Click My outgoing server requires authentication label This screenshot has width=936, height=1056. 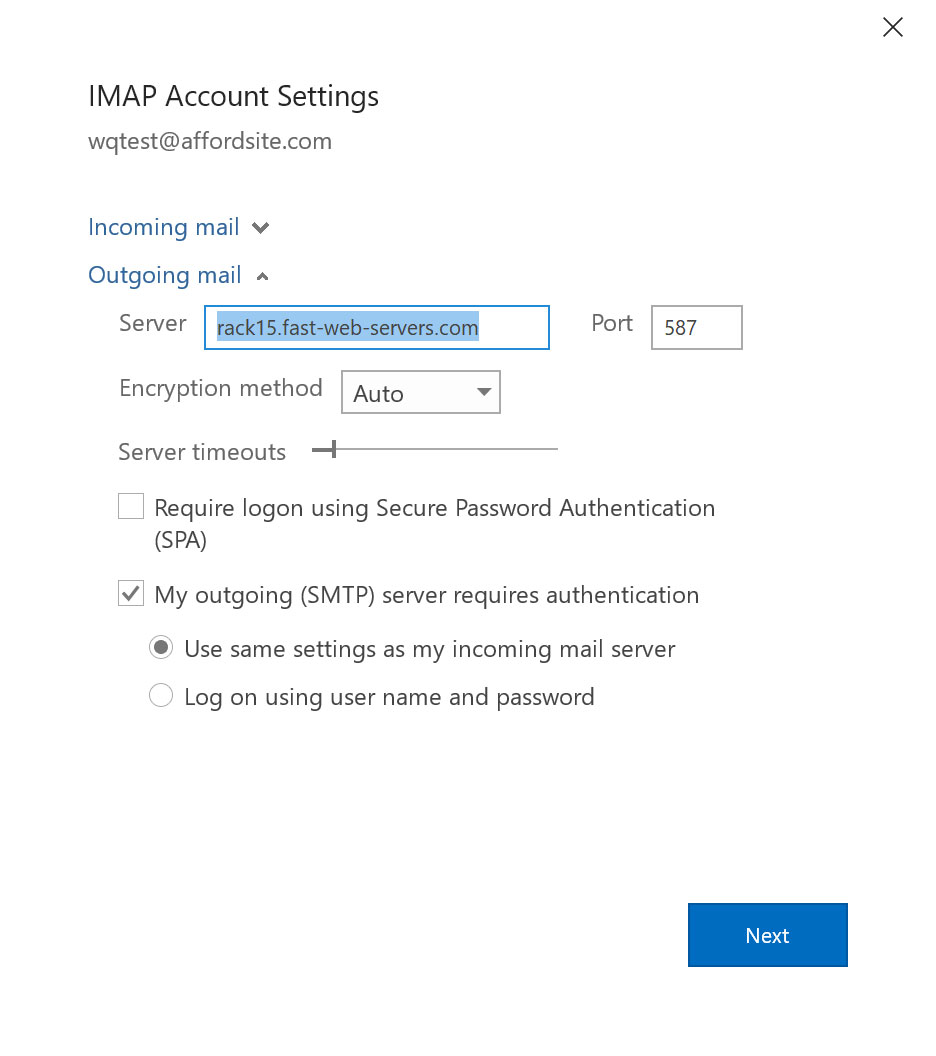(427, 595)
